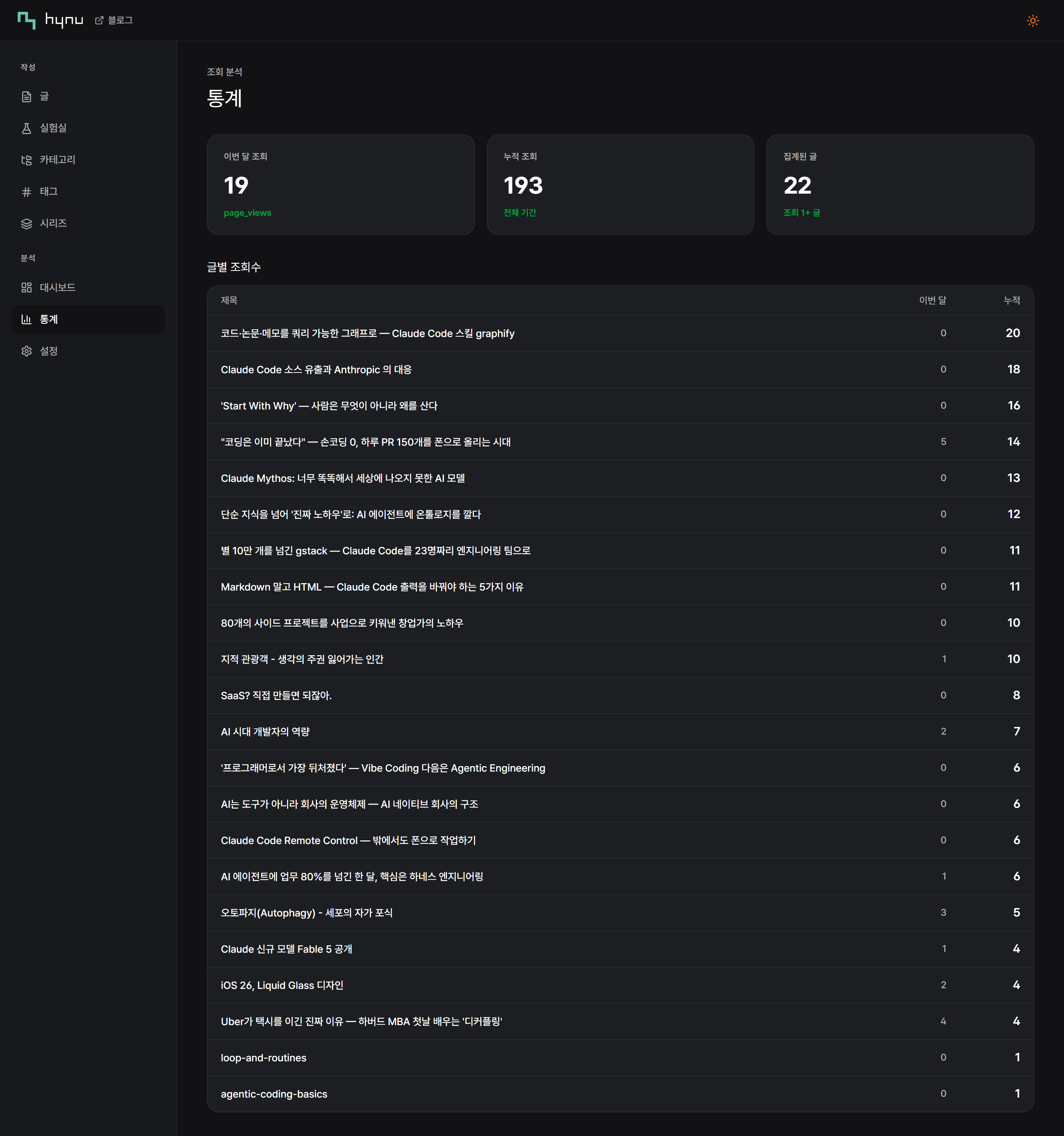Click the hynu wordmark text

[64, 21]
